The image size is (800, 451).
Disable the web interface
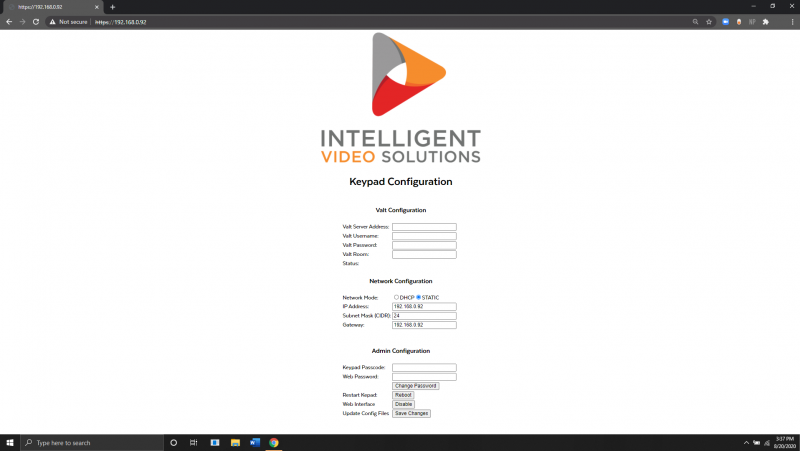coord(403,404)
